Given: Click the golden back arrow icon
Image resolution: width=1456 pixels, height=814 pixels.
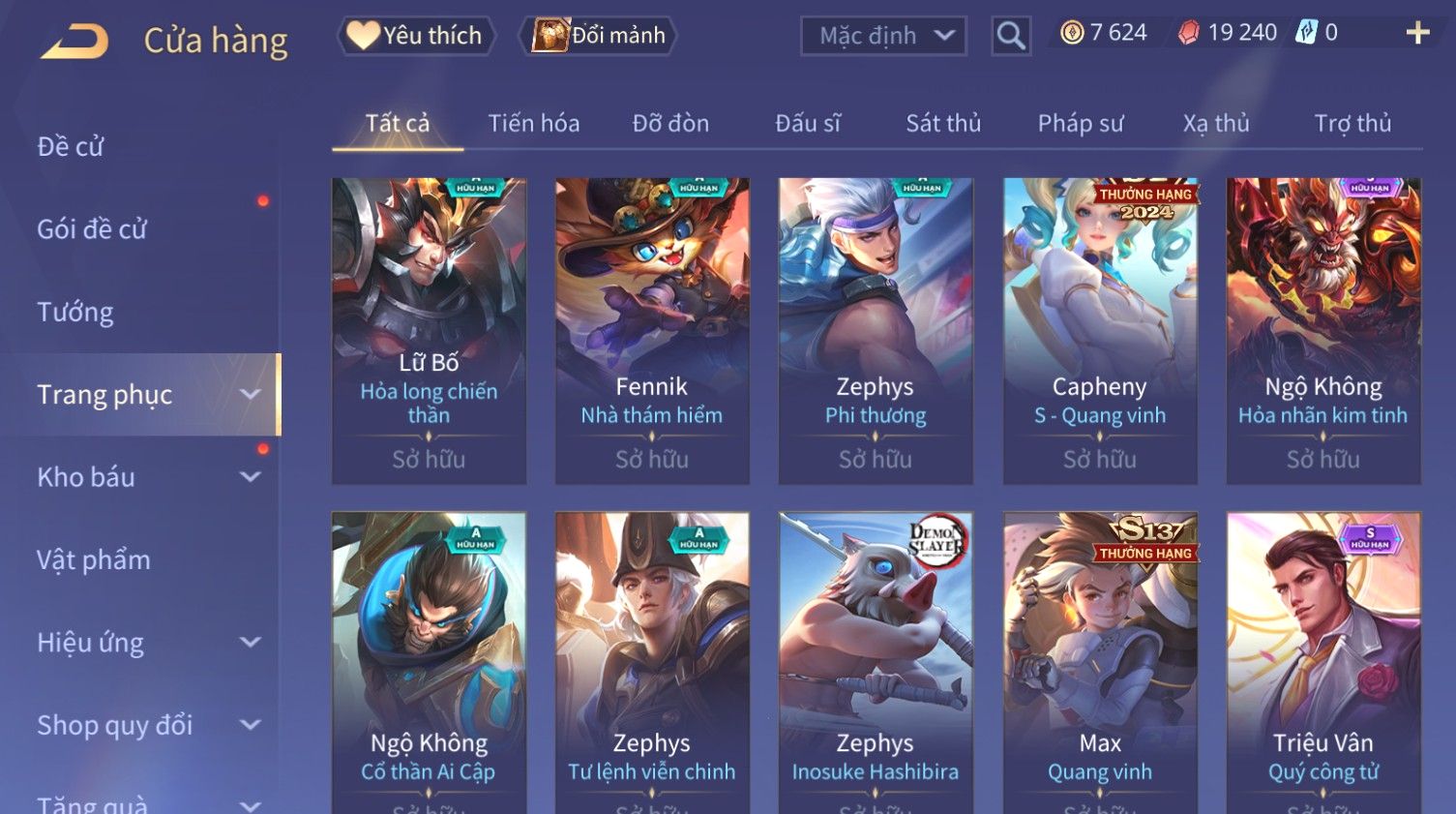Looking at the screenshot, I should click(74, 42).
